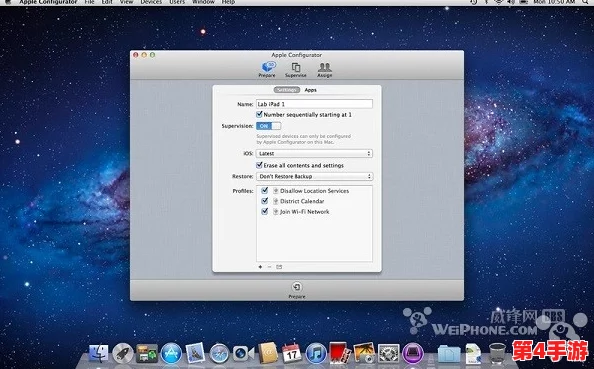The width and height of the screenshot is (594, 369).
Task: Open the Window menu
Action: pyautogui.click(x=203, y=2)
